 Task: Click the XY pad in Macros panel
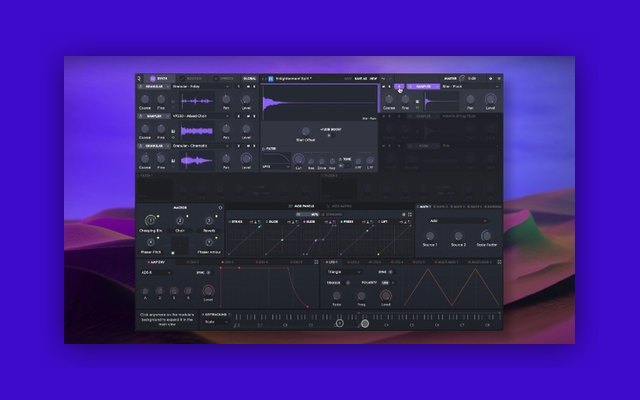(x=180, y=246)
